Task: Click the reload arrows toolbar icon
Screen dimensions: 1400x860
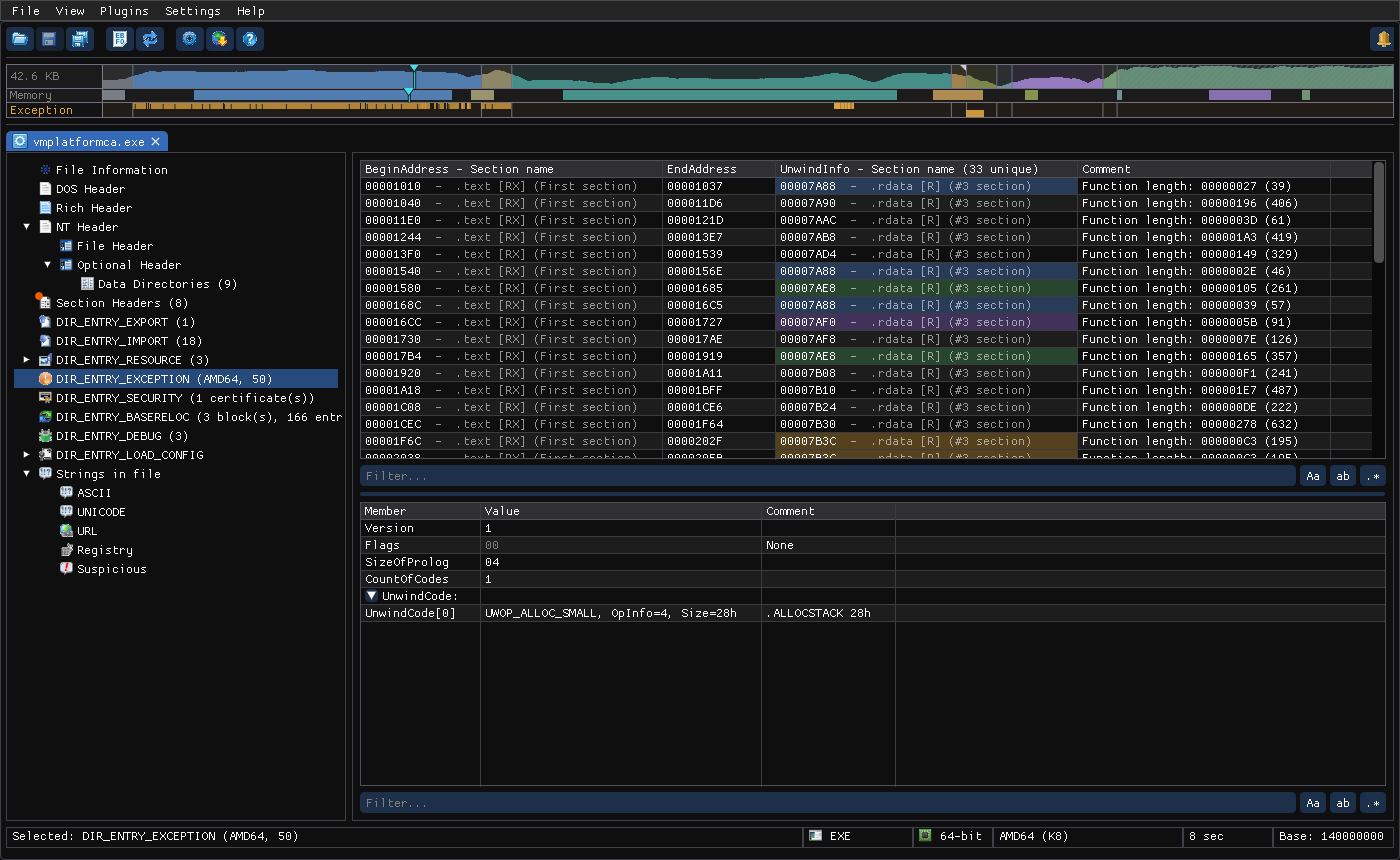Action: 150,39
